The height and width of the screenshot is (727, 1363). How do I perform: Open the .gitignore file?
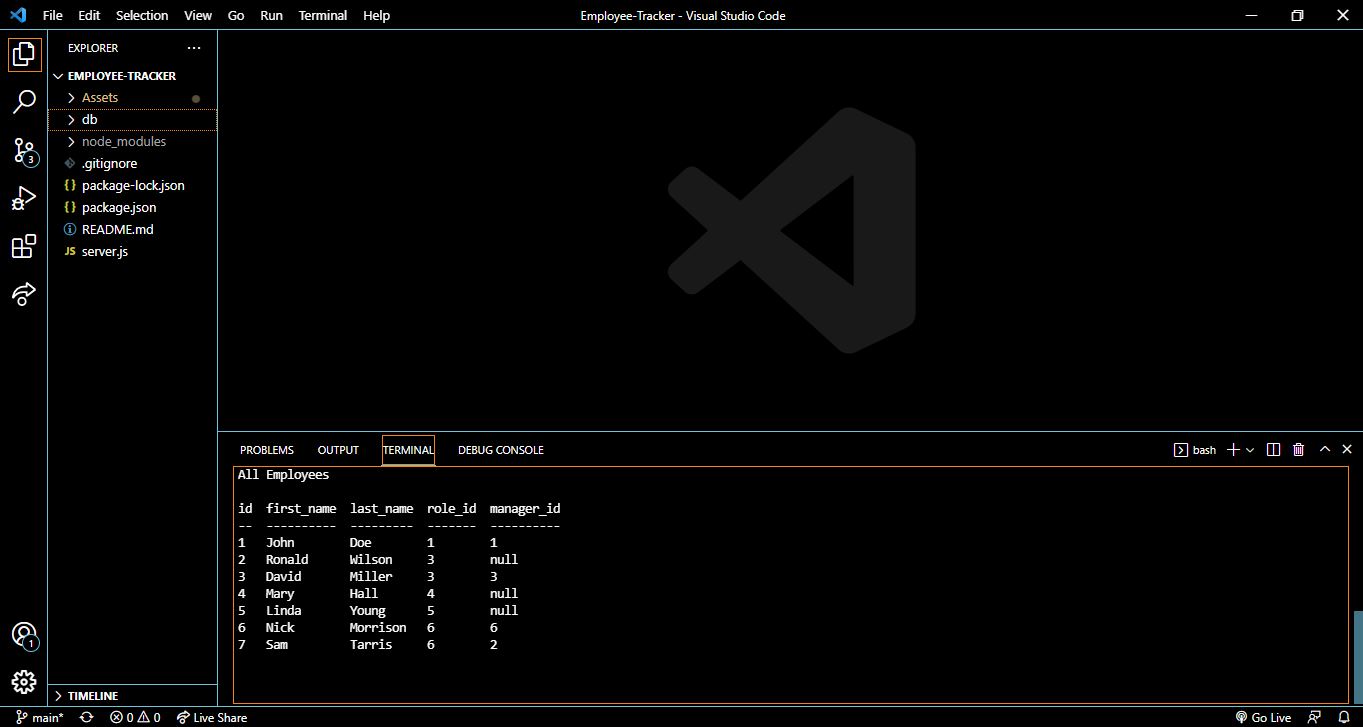(x=132, y=164)
